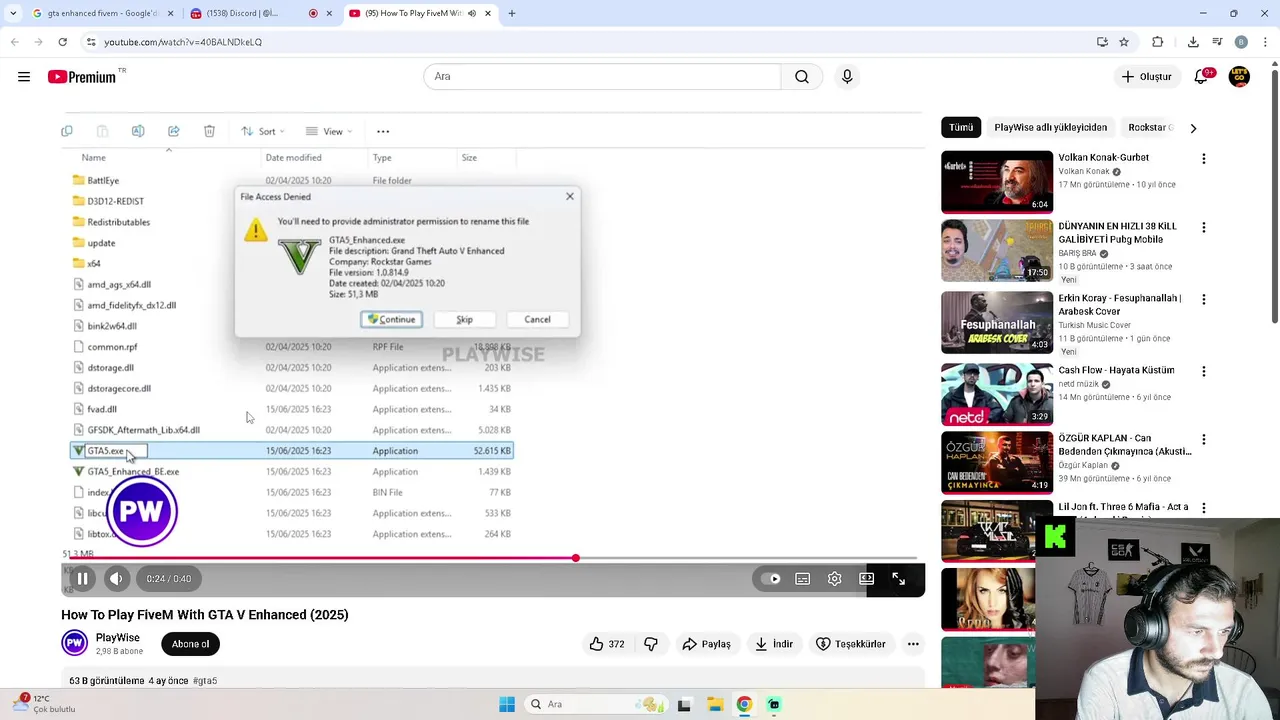1280x720 pixels.
Task: Open player settings gear
Action: [835, 579]
